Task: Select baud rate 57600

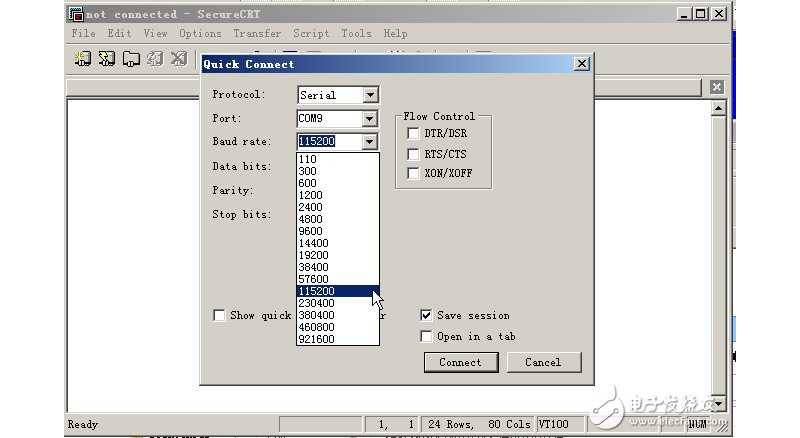Action: (338, 279)
